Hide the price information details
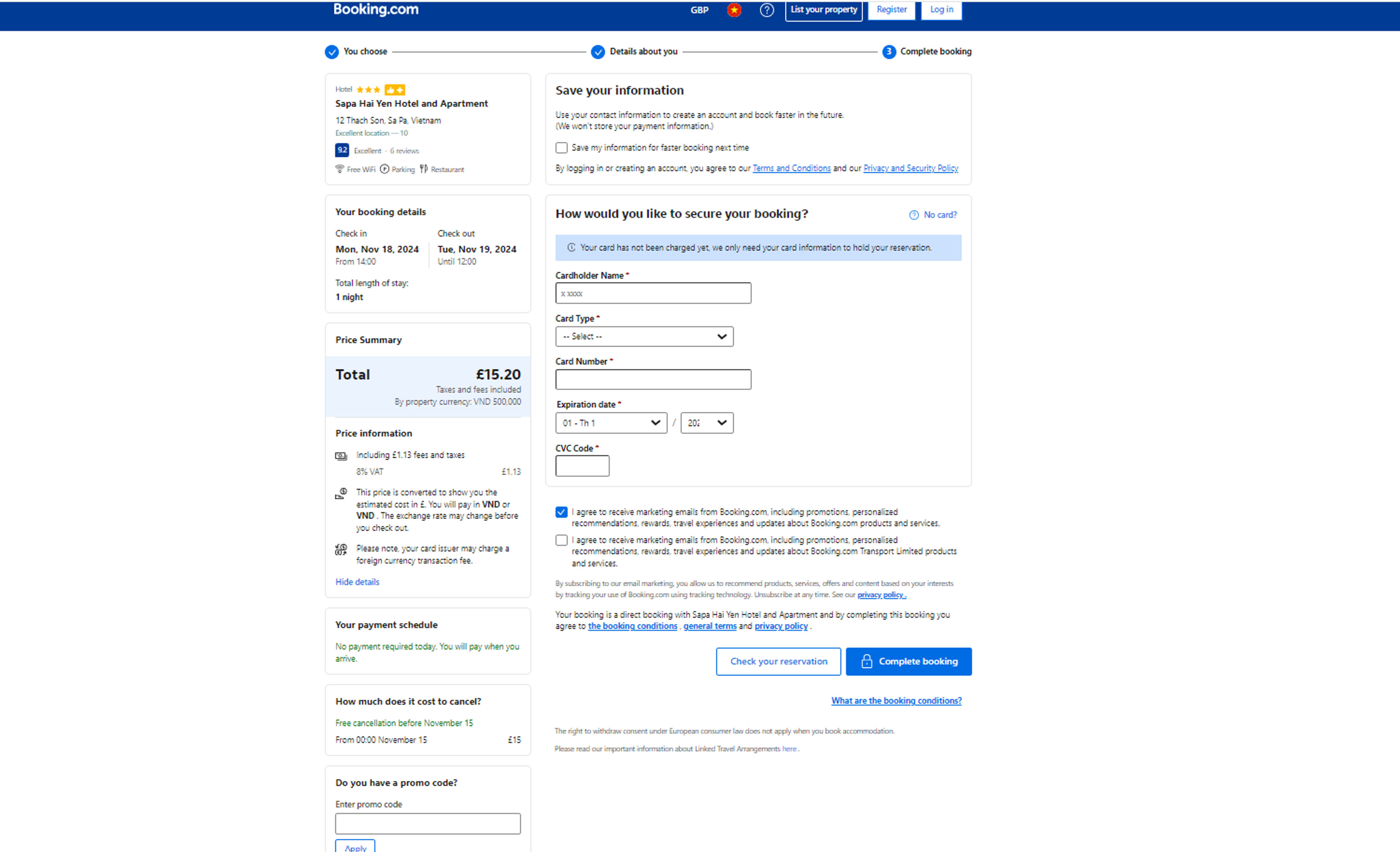 [x=357, y=581]
